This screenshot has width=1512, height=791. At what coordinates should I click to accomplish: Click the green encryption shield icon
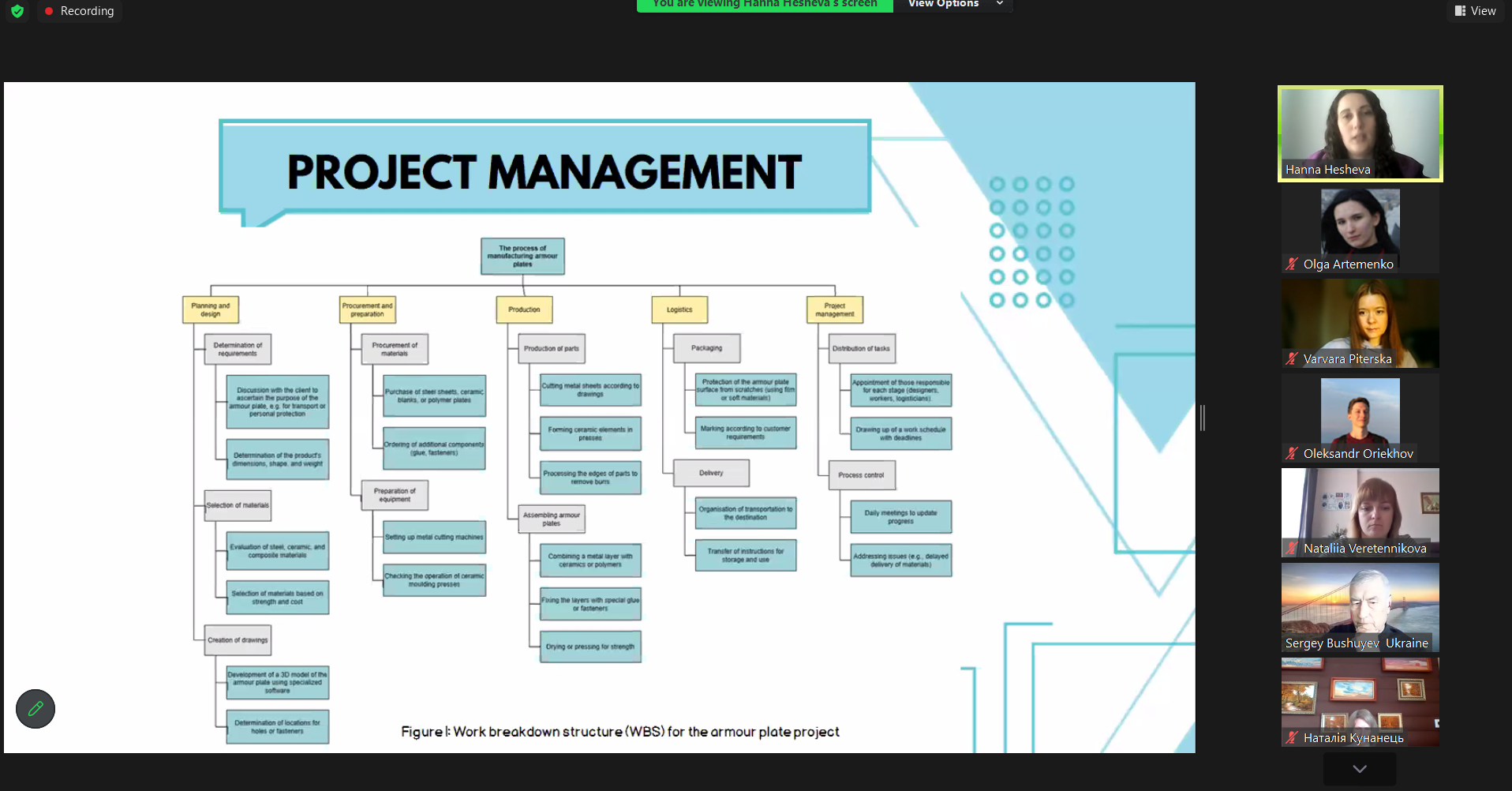click(x=17, y=11)
